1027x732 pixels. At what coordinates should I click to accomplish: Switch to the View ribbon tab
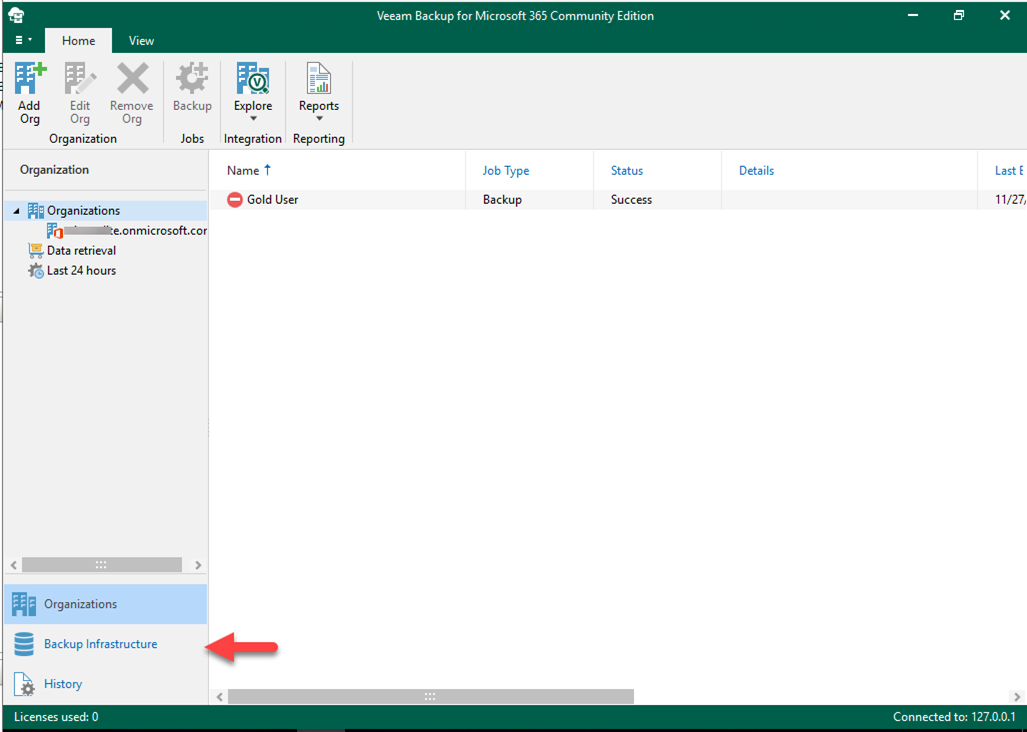coord(141,41)
